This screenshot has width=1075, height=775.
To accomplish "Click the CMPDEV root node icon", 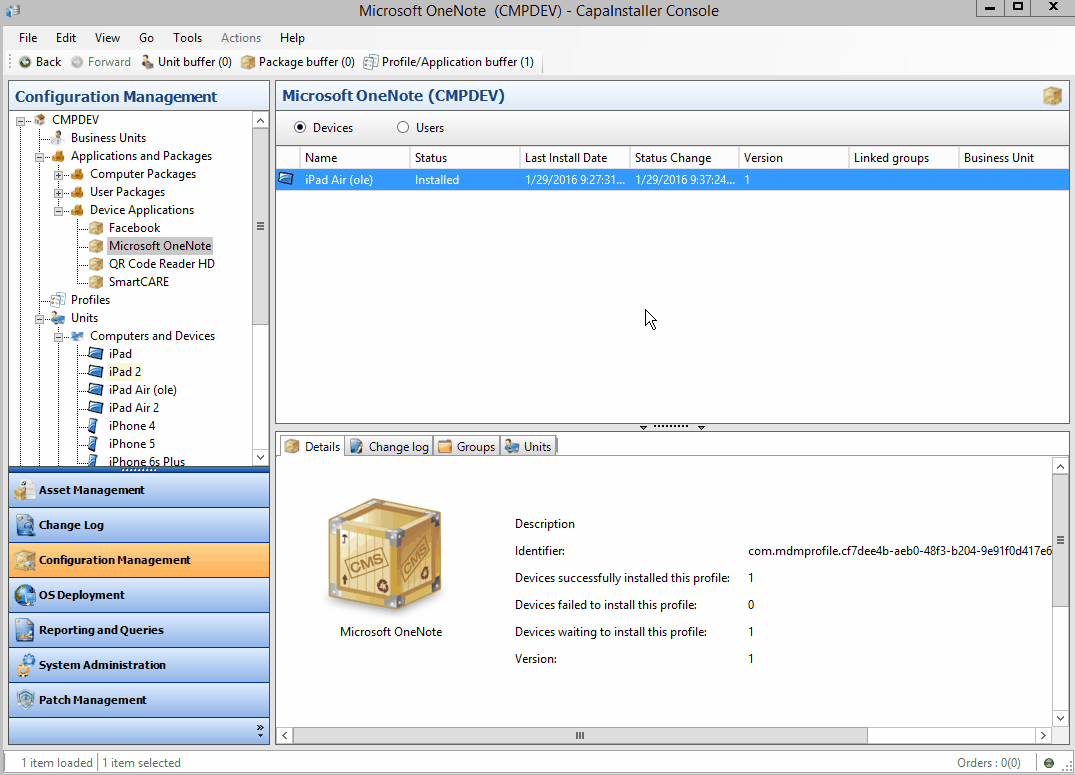I will tap(40, 119).
